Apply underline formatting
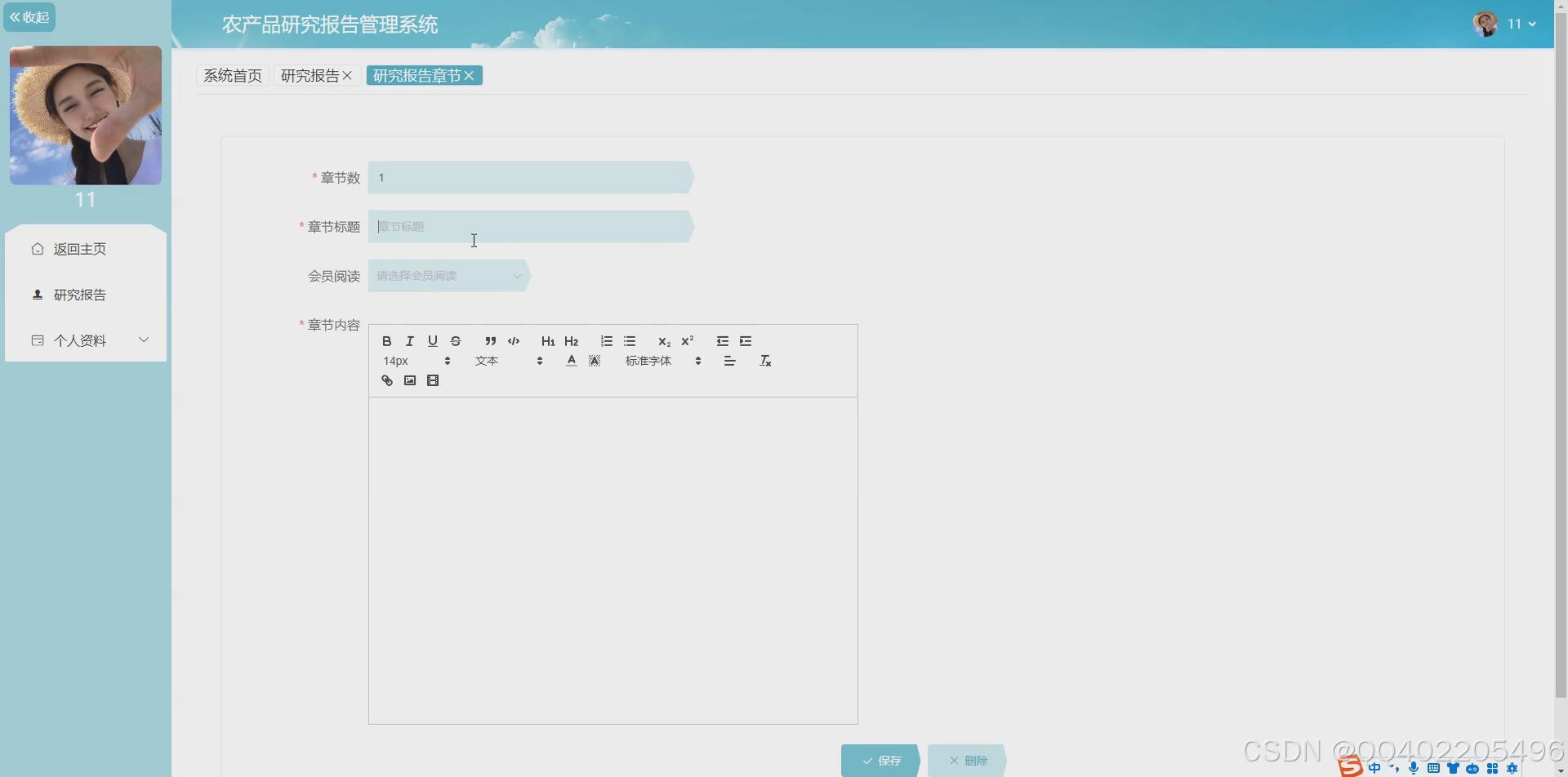Viewport: 1568px width, 777px height. pos(433,341)
